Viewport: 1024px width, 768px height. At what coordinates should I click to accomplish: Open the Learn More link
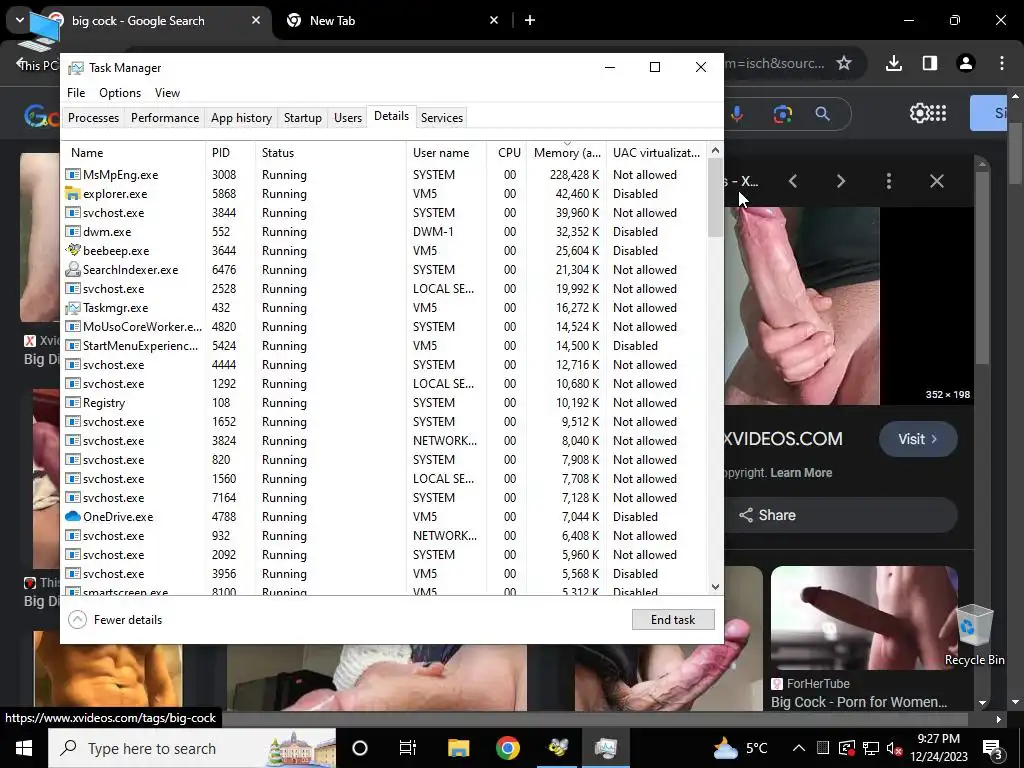point(801,473)
